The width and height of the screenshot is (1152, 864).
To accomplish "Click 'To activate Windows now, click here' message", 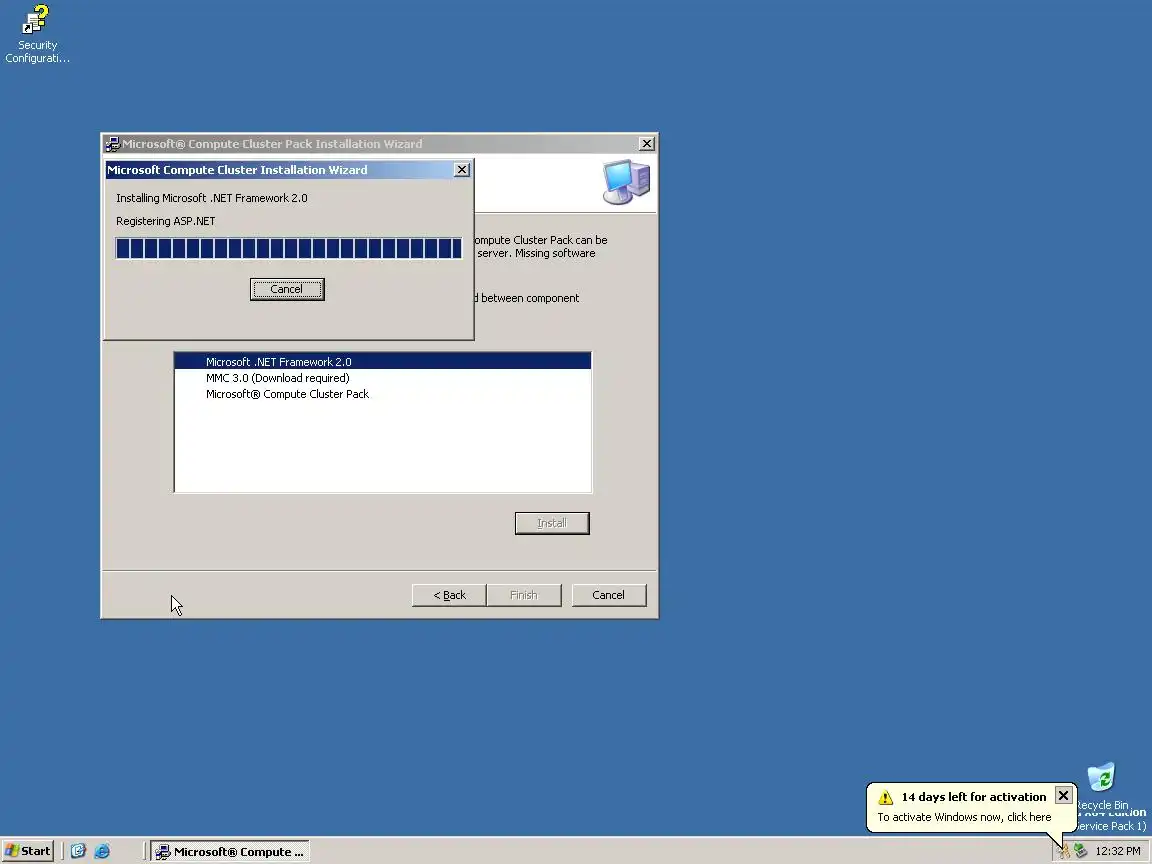I will [964, 817].
